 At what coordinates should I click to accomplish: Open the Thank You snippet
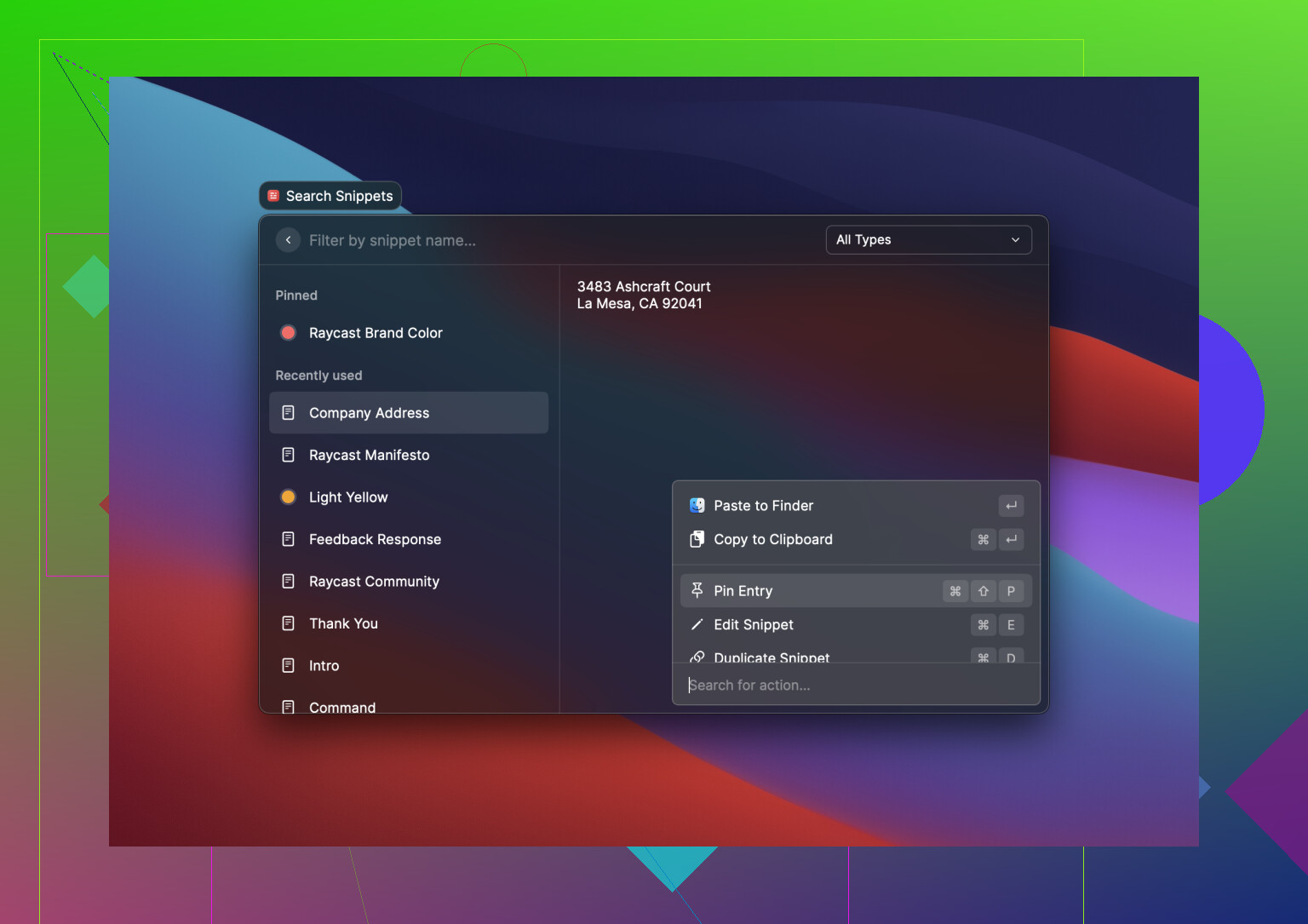(x=343, y=623)
